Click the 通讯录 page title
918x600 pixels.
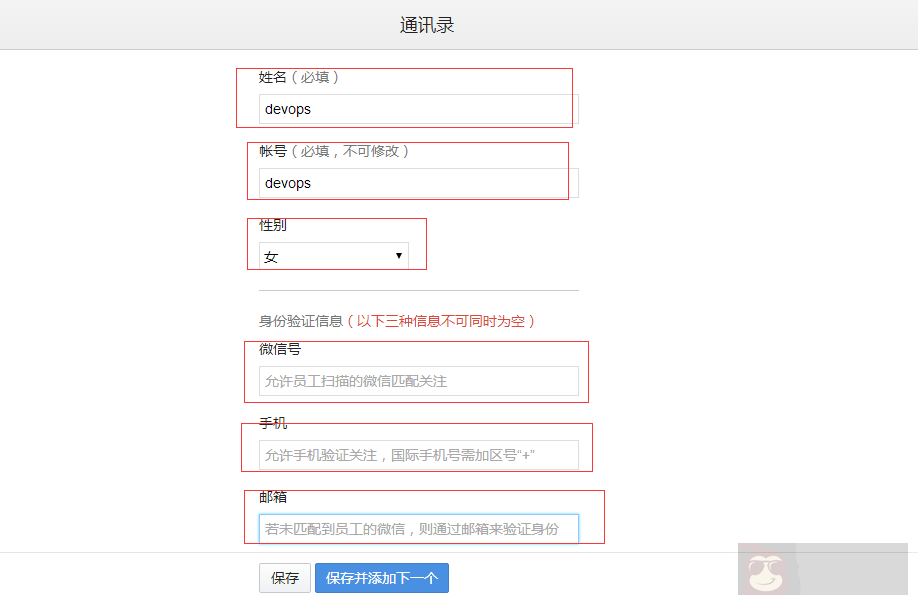[x=427, y=23]
